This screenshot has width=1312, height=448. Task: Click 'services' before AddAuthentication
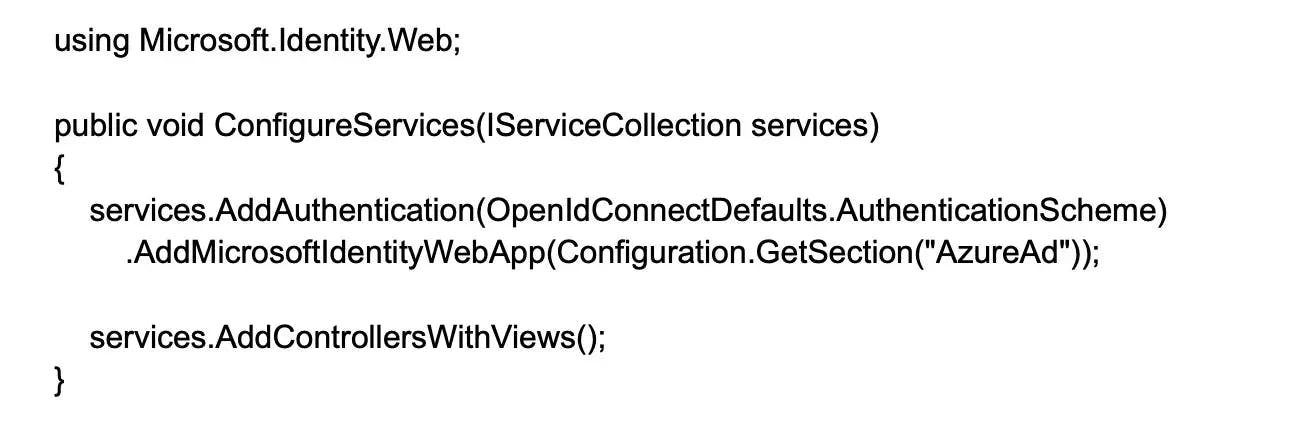coord(148,212)
